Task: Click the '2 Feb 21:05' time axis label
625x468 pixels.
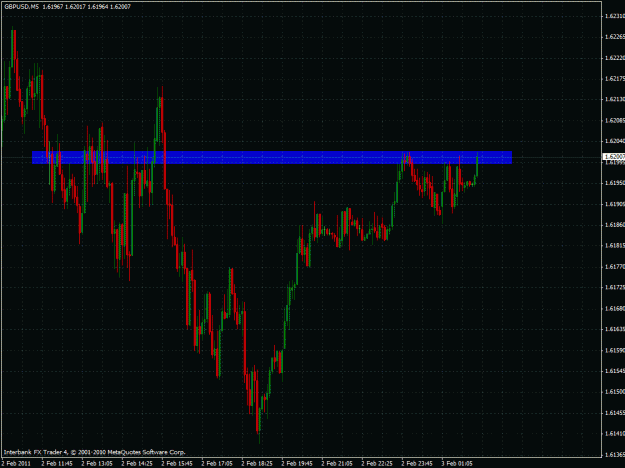Action: pos(337,464)
